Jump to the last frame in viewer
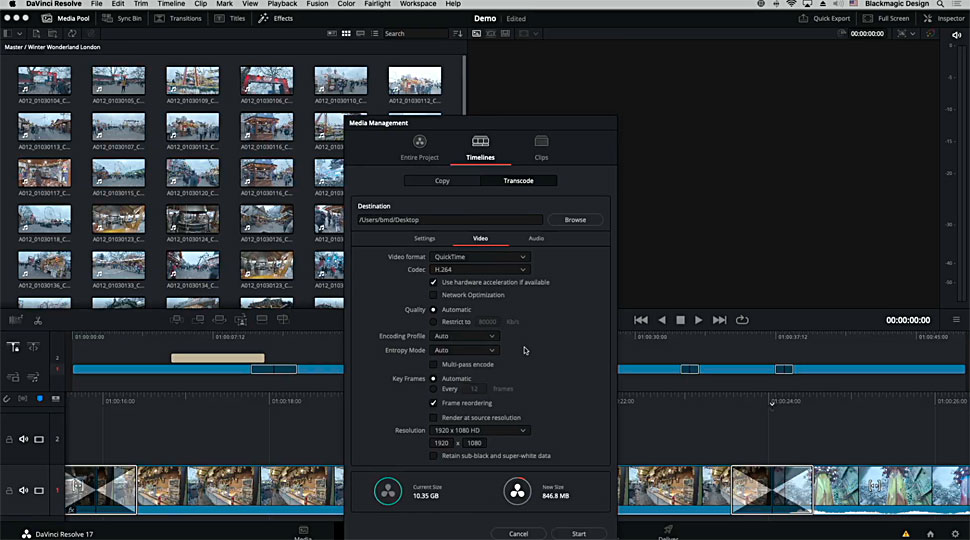970x540 pixels. 719,320
